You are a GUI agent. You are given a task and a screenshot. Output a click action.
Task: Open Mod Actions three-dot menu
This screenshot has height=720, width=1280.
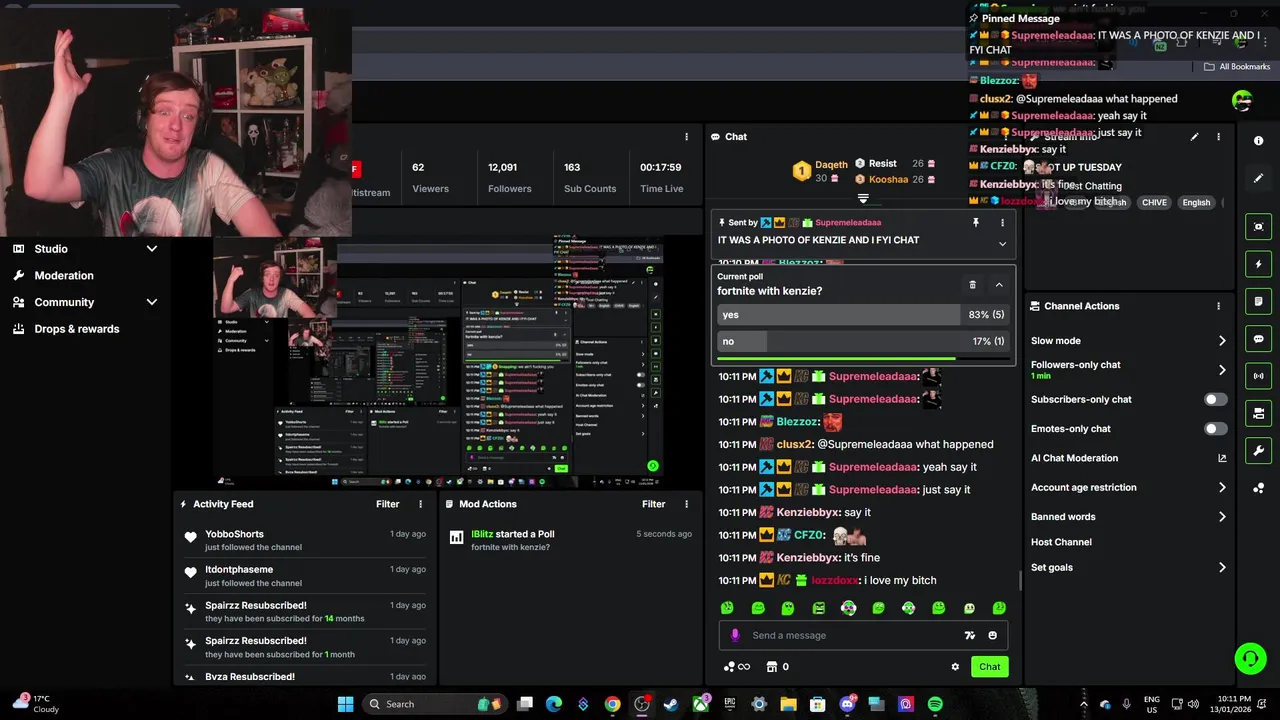(686, 504)
